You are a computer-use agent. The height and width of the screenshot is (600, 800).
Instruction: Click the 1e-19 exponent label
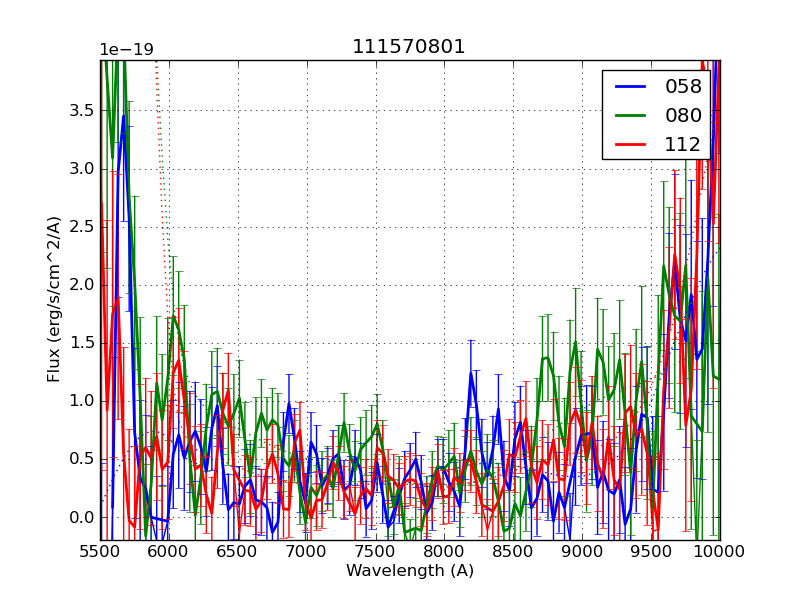(126, 50)
